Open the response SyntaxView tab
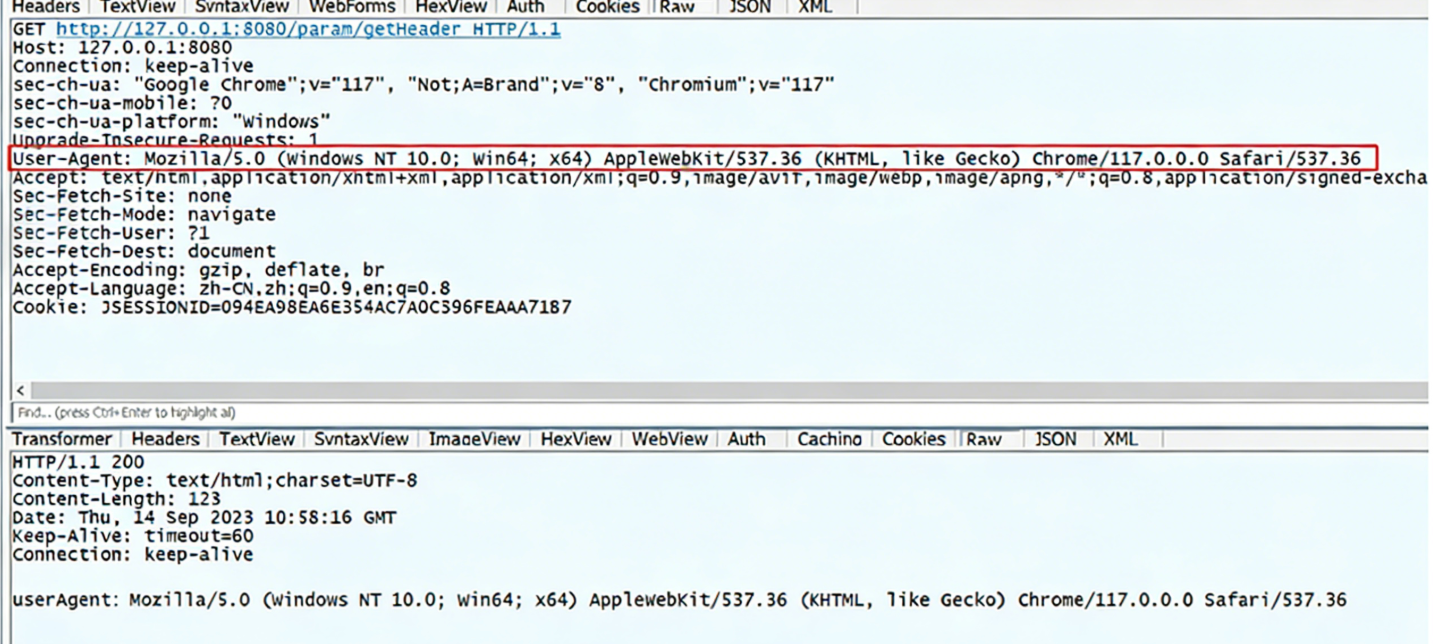Viewport: 1455px width, 644px height. pos(361,439)
